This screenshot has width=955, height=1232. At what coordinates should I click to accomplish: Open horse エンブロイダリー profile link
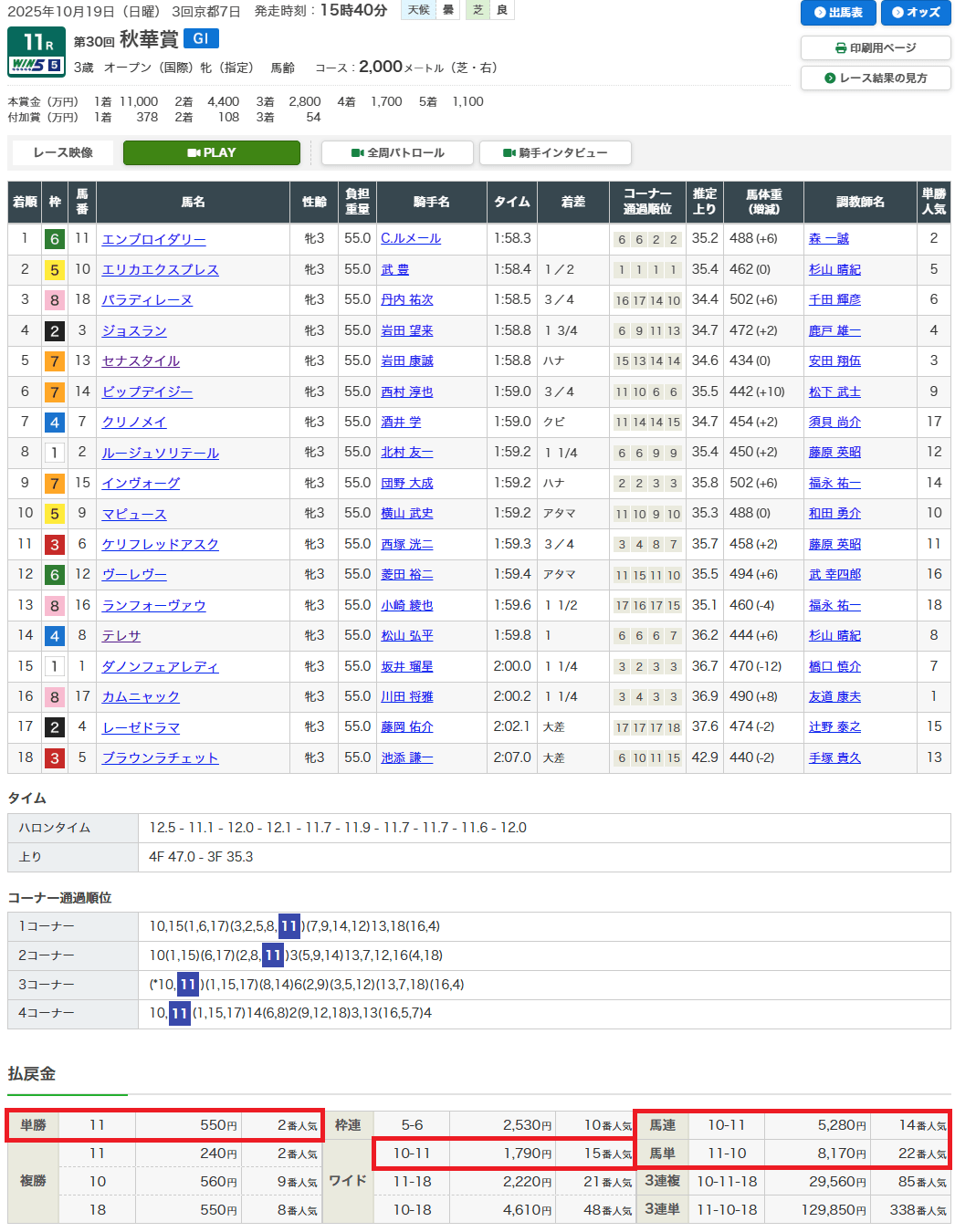153,239
